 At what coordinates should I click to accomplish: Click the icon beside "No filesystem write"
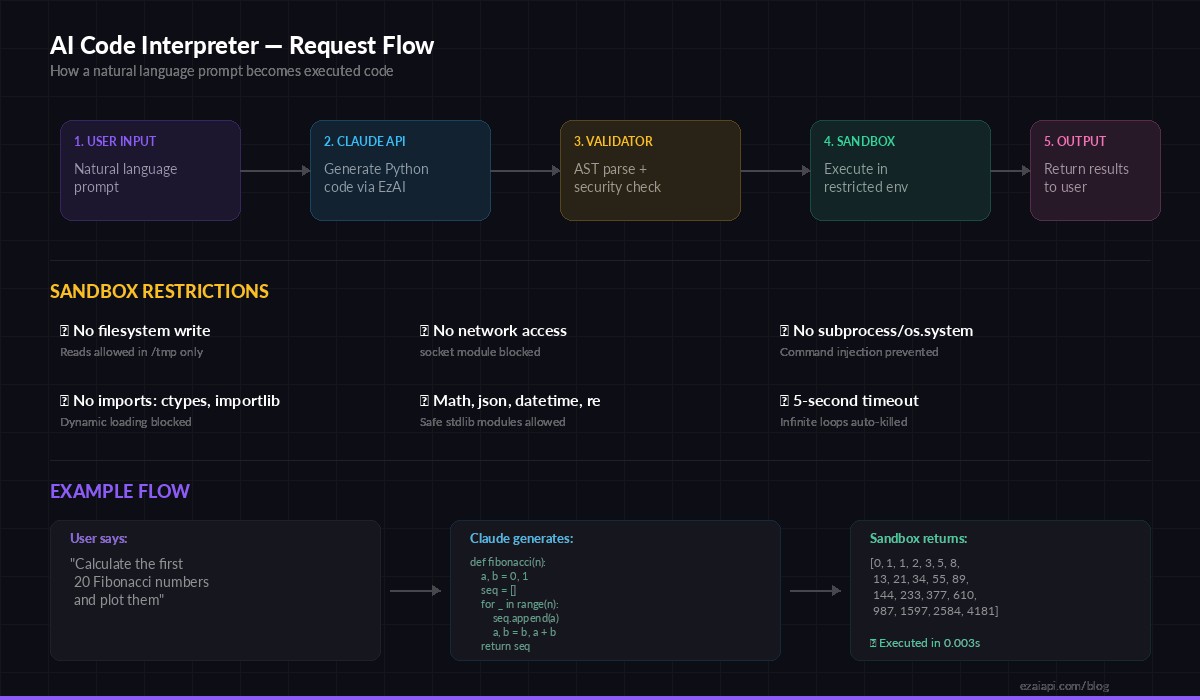(64, 330)
